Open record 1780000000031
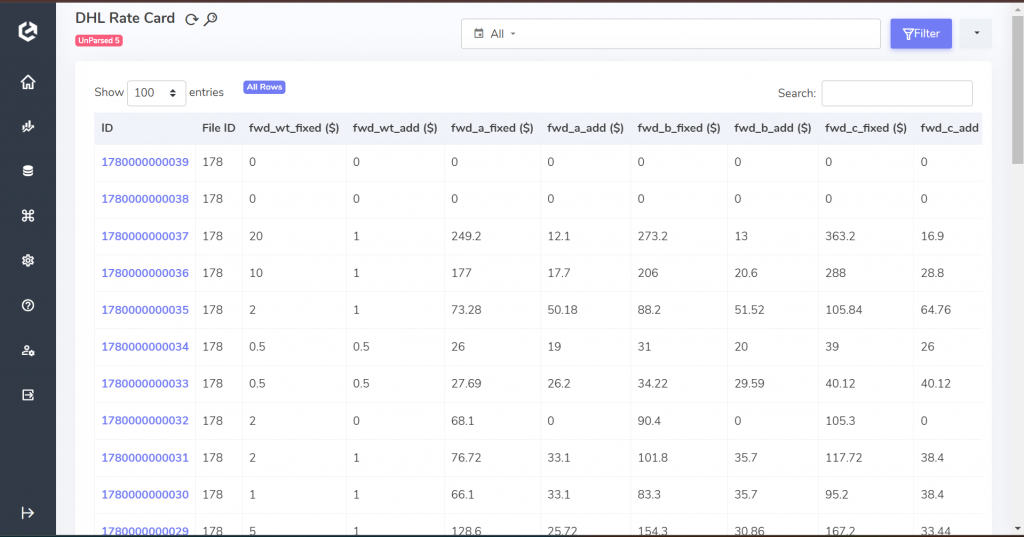Viewport: 1024px width, 537px height. (145, 458)
